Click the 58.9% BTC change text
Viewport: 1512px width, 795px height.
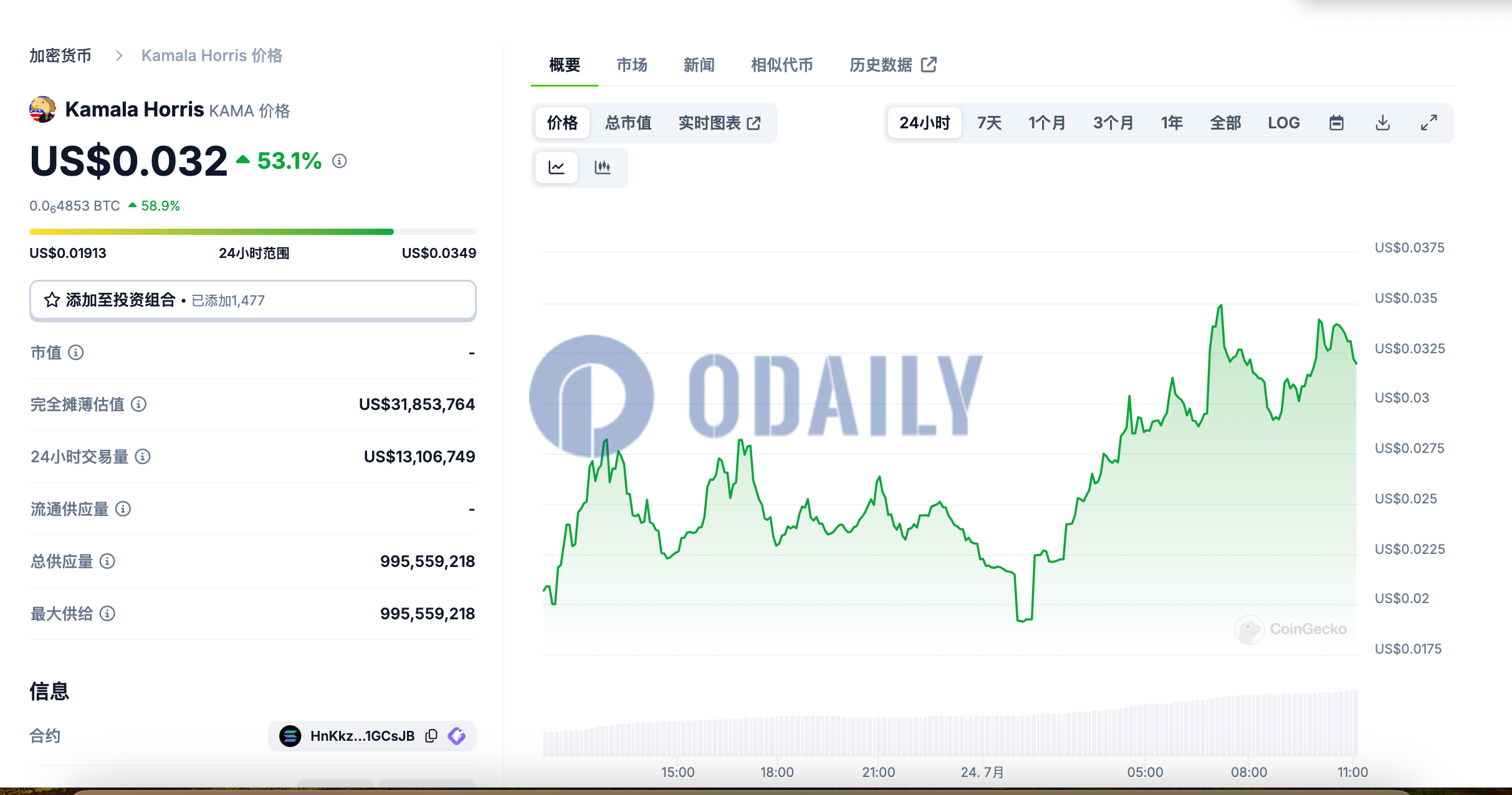click(160, 206)
